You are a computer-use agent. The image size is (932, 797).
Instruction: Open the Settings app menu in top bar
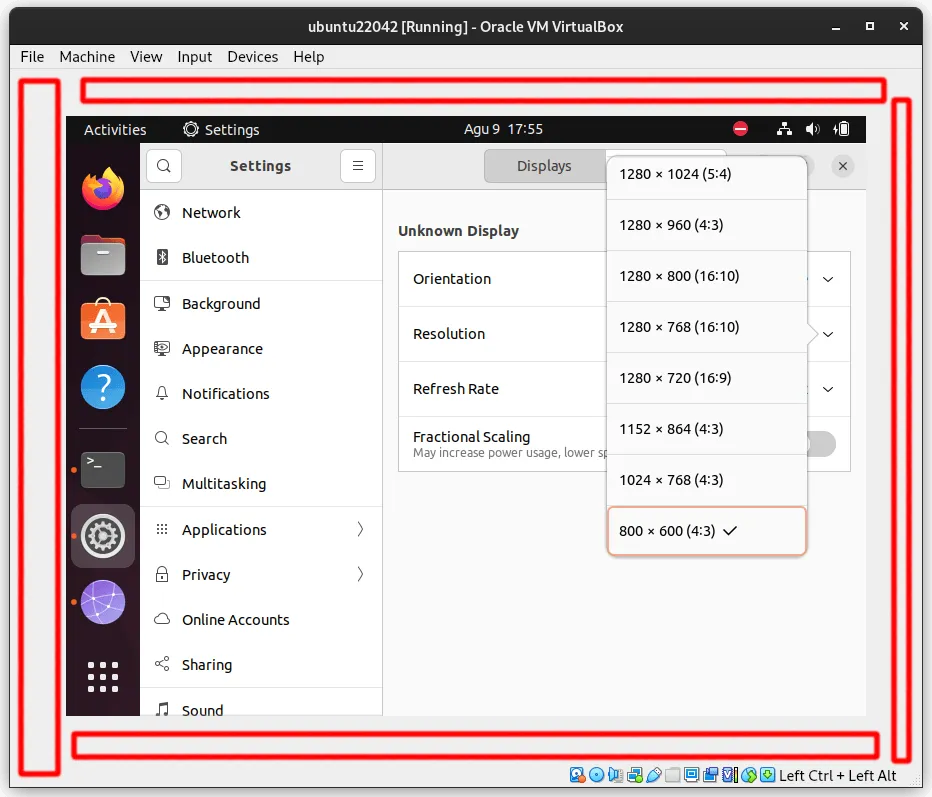(221, 130)
